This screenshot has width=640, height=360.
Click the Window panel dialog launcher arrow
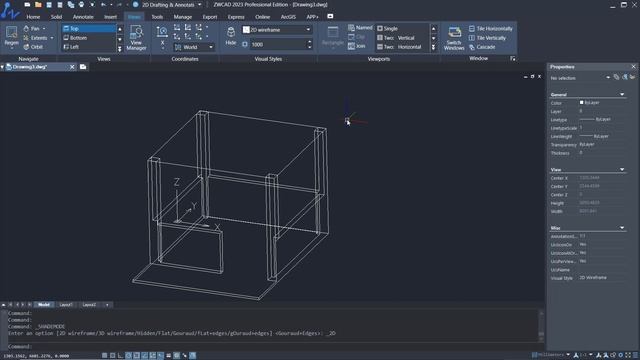point(513,59)
